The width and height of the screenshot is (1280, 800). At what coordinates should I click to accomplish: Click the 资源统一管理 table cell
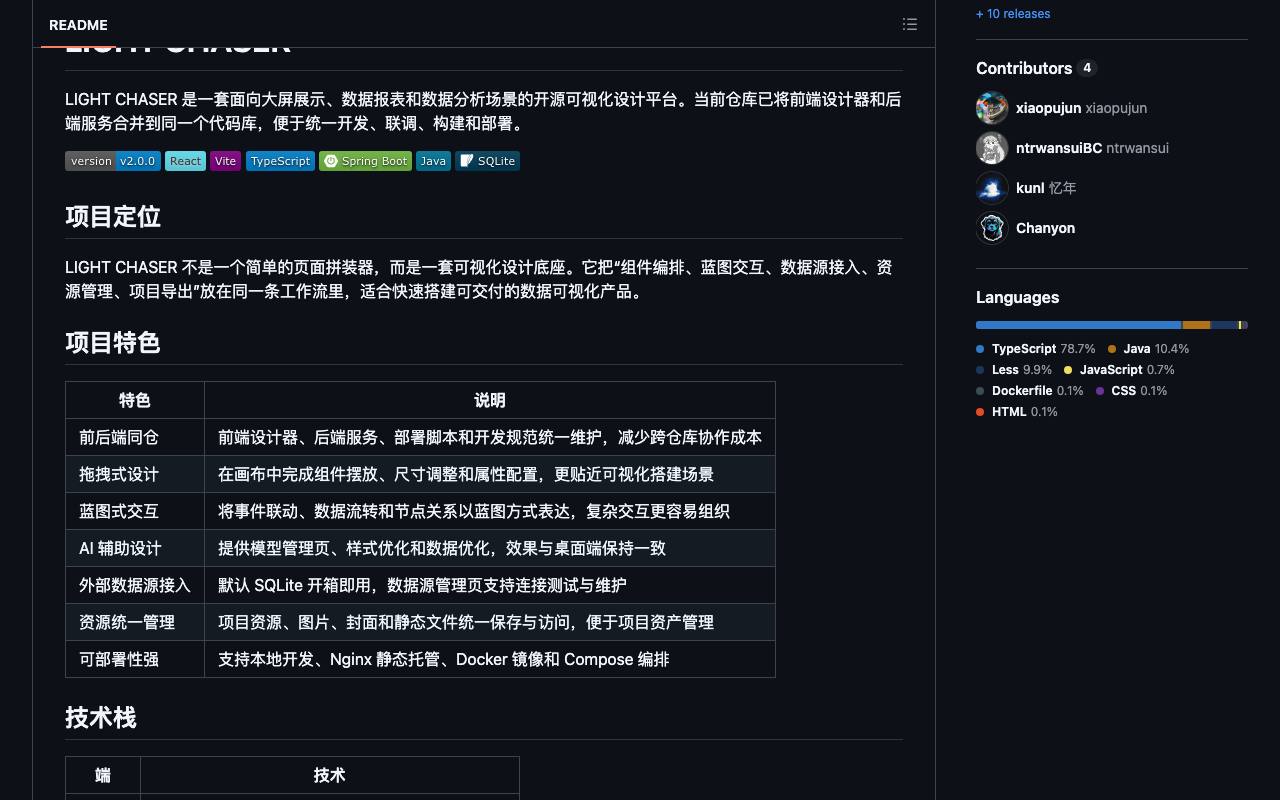tap(135, 622)
